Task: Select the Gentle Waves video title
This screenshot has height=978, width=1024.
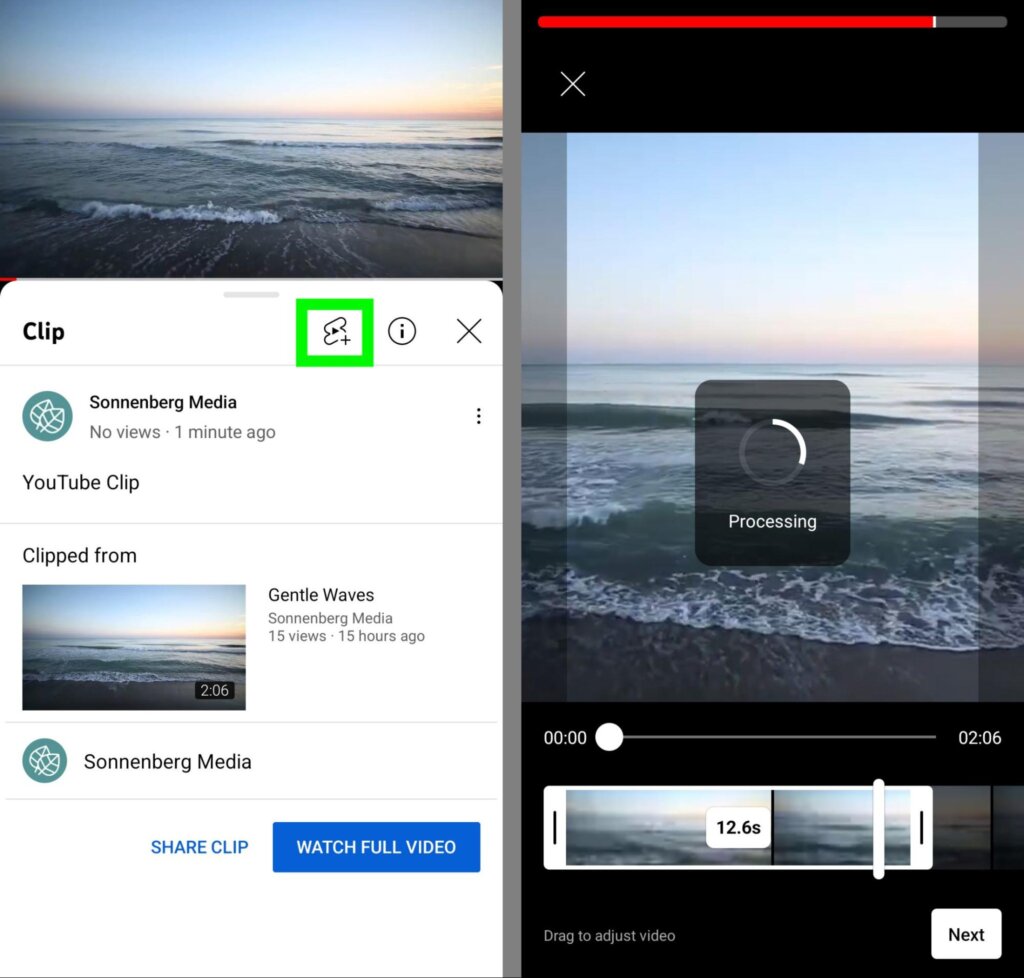Action: tap(321, 594)
